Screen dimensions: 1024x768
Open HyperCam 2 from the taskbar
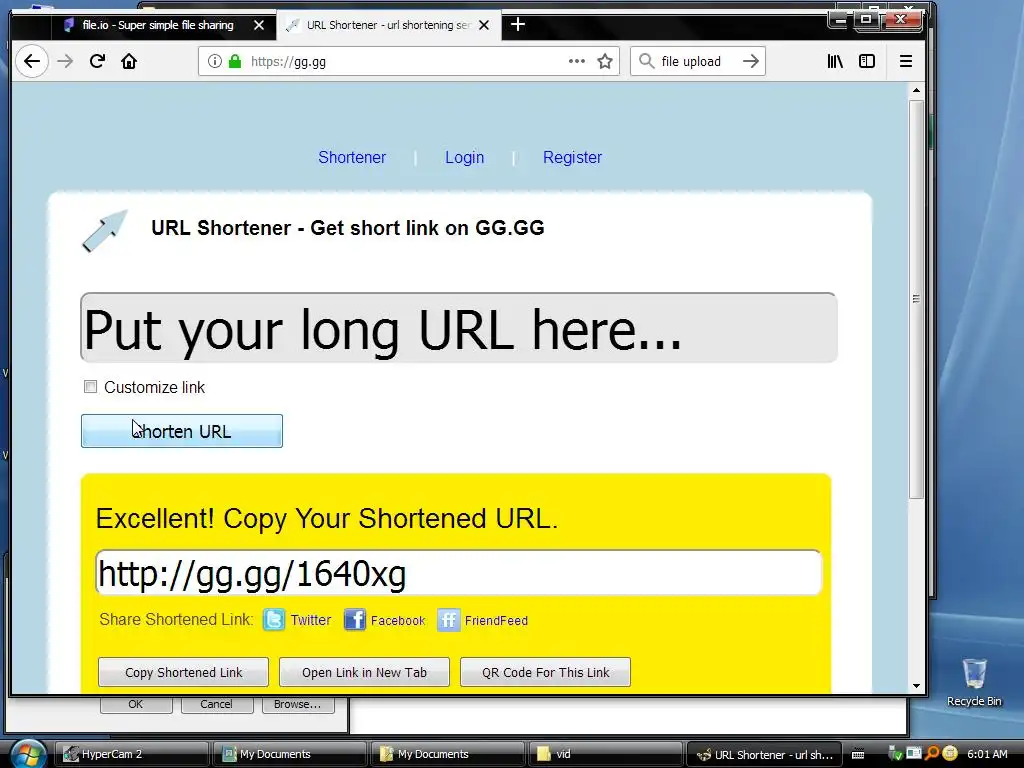click(x=131, y=754)
